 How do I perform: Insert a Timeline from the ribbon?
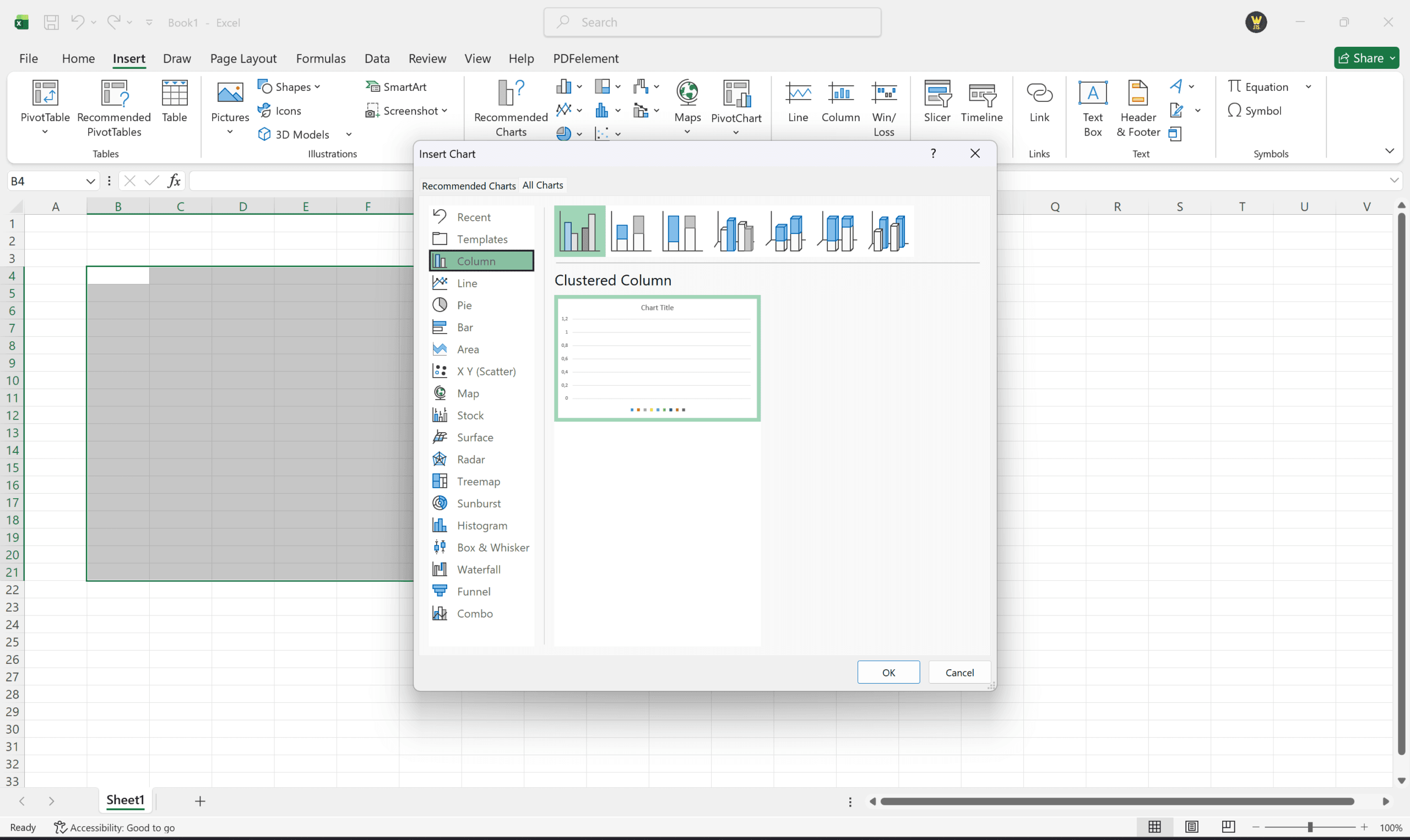tap(981, 101)
